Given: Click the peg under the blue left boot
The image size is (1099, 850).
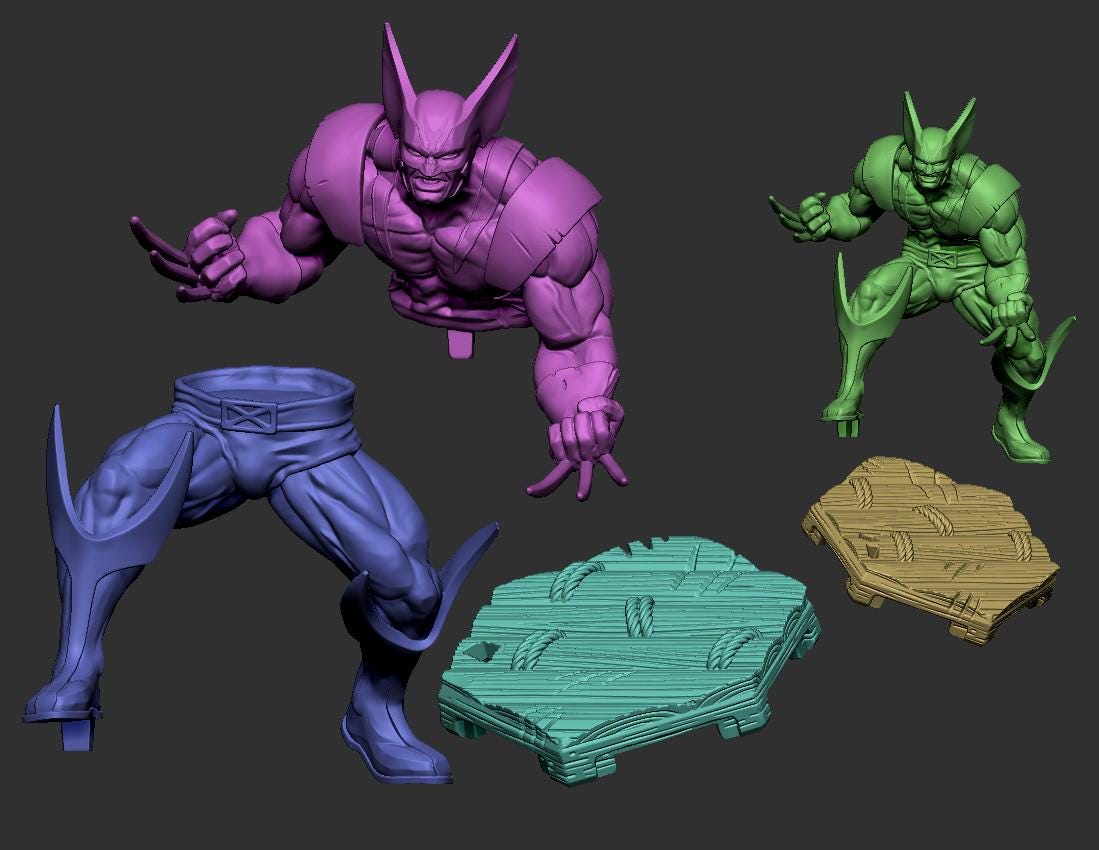Looking at the screenshot, I should click(79, 735).
